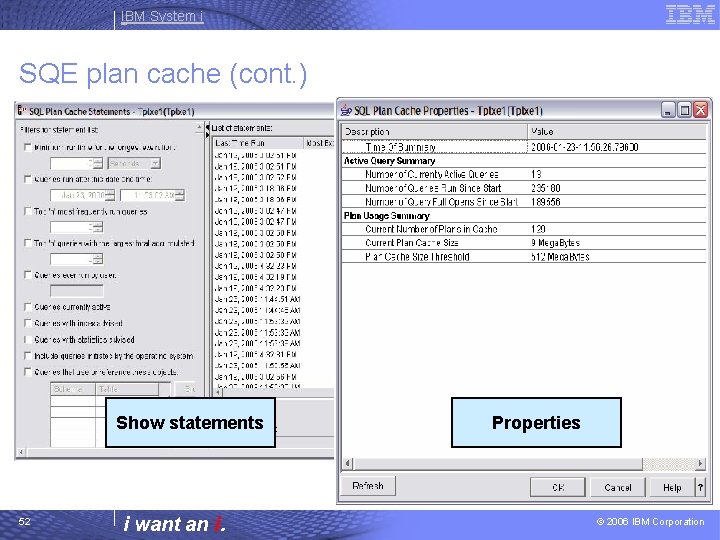Image resolution: width=720 pixels, height=540 pixels.
Task: Select the Plan Cache Size Threshold row
Action: tap(524, 257)
